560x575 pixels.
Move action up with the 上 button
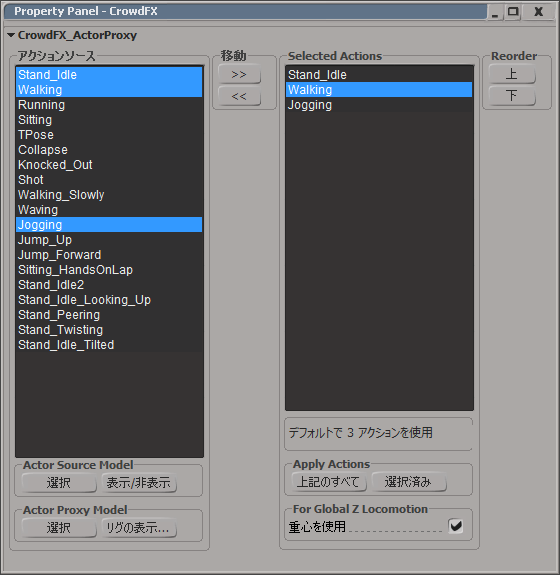click(x=512, y=74)
